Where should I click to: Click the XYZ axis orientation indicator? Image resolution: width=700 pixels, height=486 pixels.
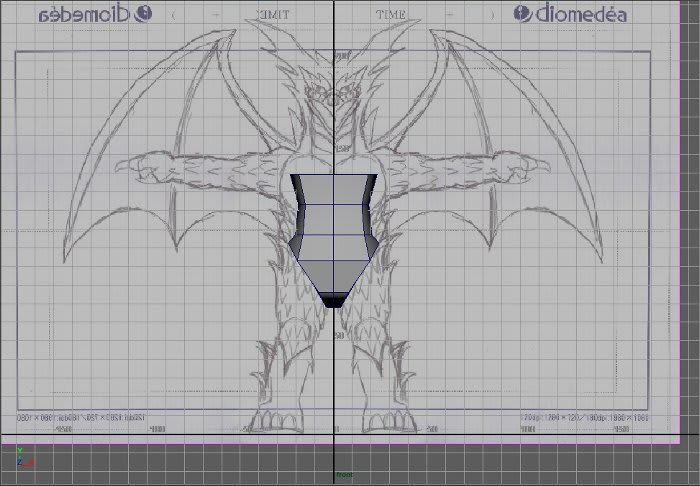coord(25,457)
